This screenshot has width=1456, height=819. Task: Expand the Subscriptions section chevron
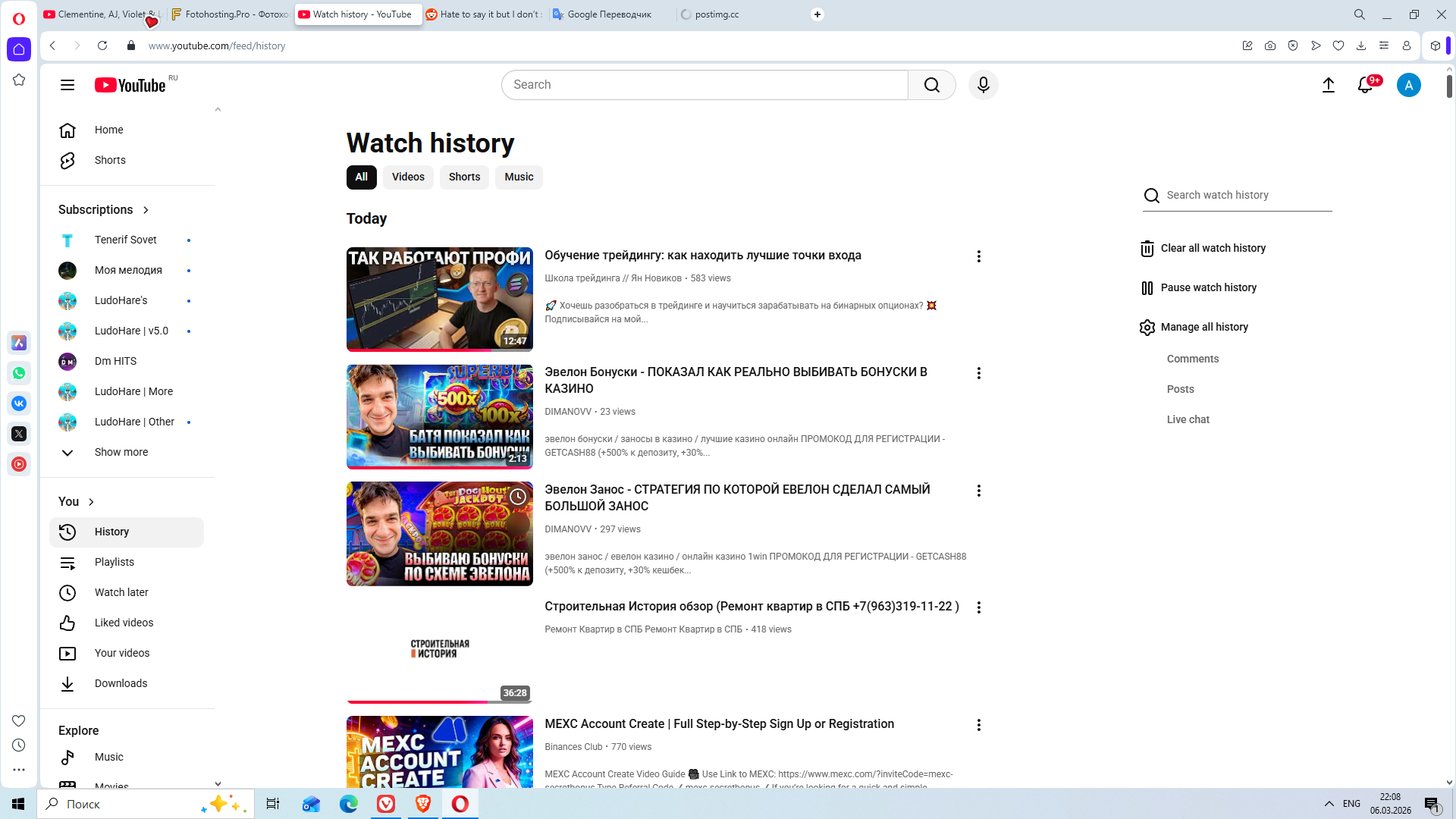[x=146, y=210]
